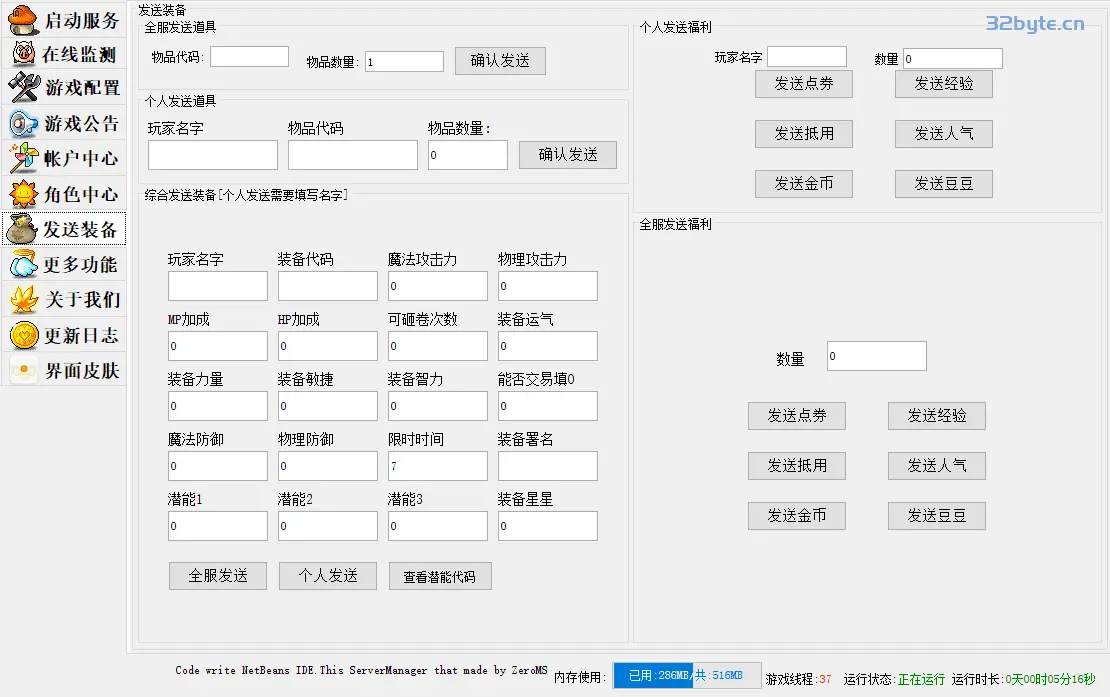Click 确认发送 in 全服发送道具 group
Screen dimensions: 1110x697
[x=500, y=61]
